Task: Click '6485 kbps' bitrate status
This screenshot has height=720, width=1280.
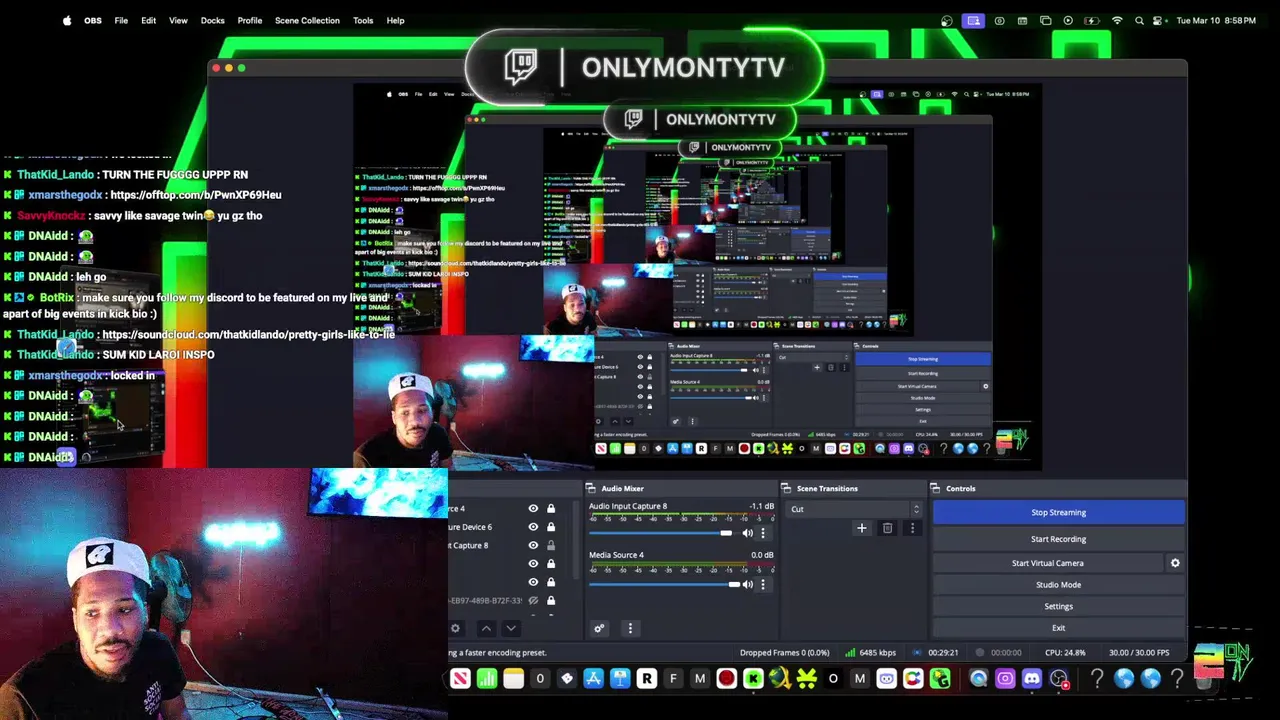Action: 877,653
